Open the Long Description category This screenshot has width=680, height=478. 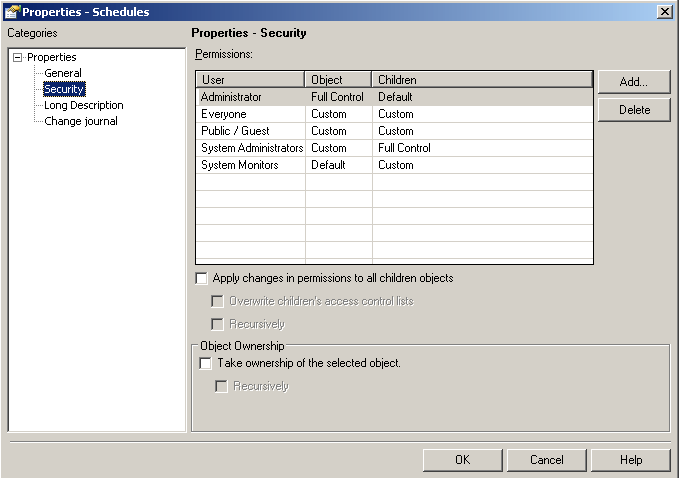84,105
